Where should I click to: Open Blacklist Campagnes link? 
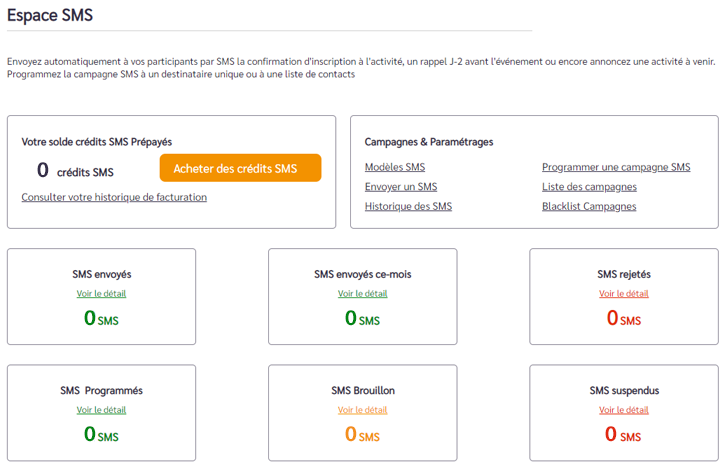589,206
